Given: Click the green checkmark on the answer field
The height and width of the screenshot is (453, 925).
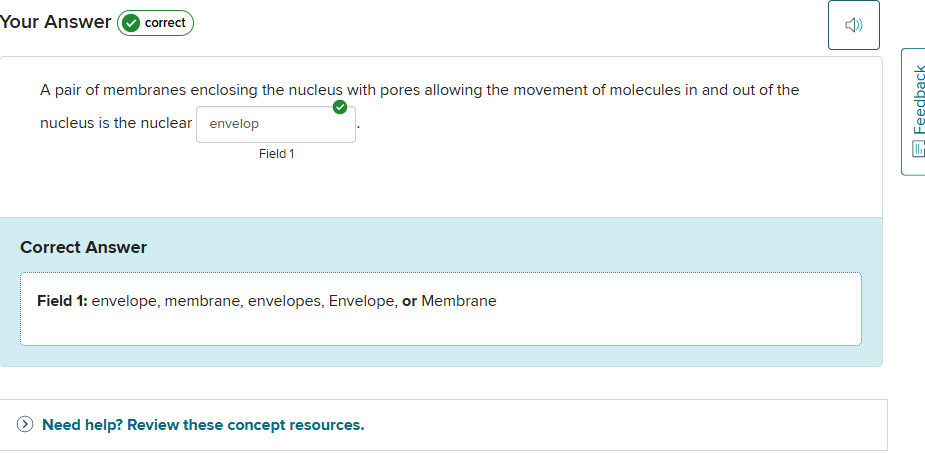Looking at the screenshot, I should 340,108.
